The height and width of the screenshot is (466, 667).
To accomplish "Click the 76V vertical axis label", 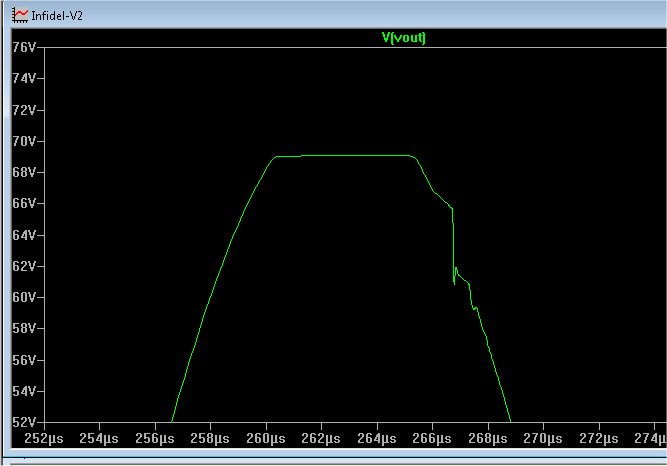I will (24, 47).
